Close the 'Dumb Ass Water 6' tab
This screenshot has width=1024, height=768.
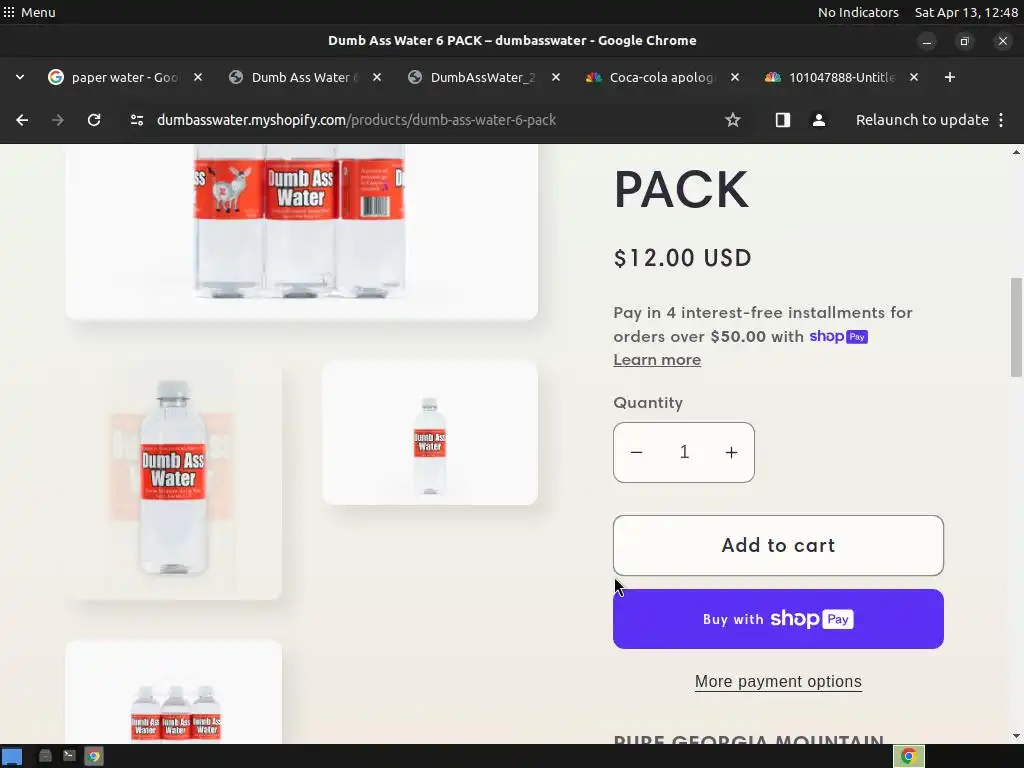coord(377,77)
